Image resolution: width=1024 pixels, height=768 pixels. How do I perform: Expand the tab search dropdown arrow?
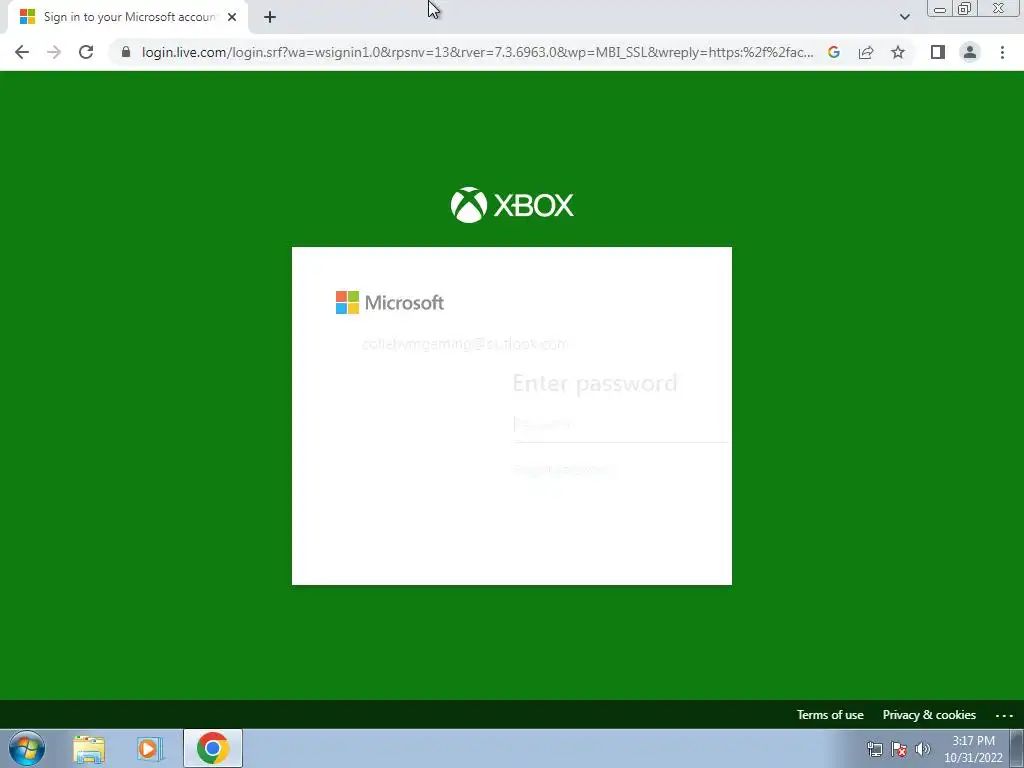[x=904, y=17]
